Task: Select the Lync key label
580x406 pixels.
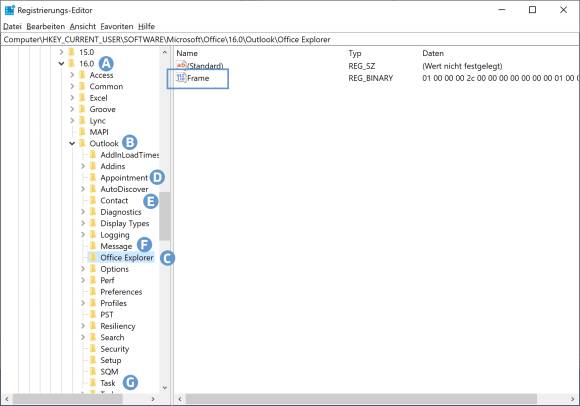Action: point(98,121)
